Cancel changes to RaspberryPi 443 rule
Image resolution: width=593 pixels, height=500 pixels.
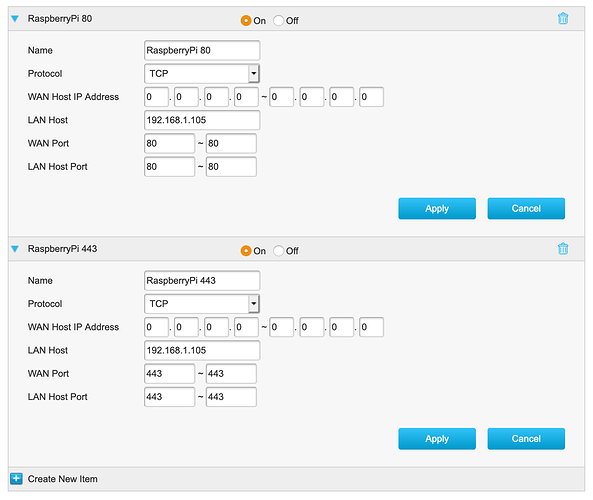click(526, 439)
